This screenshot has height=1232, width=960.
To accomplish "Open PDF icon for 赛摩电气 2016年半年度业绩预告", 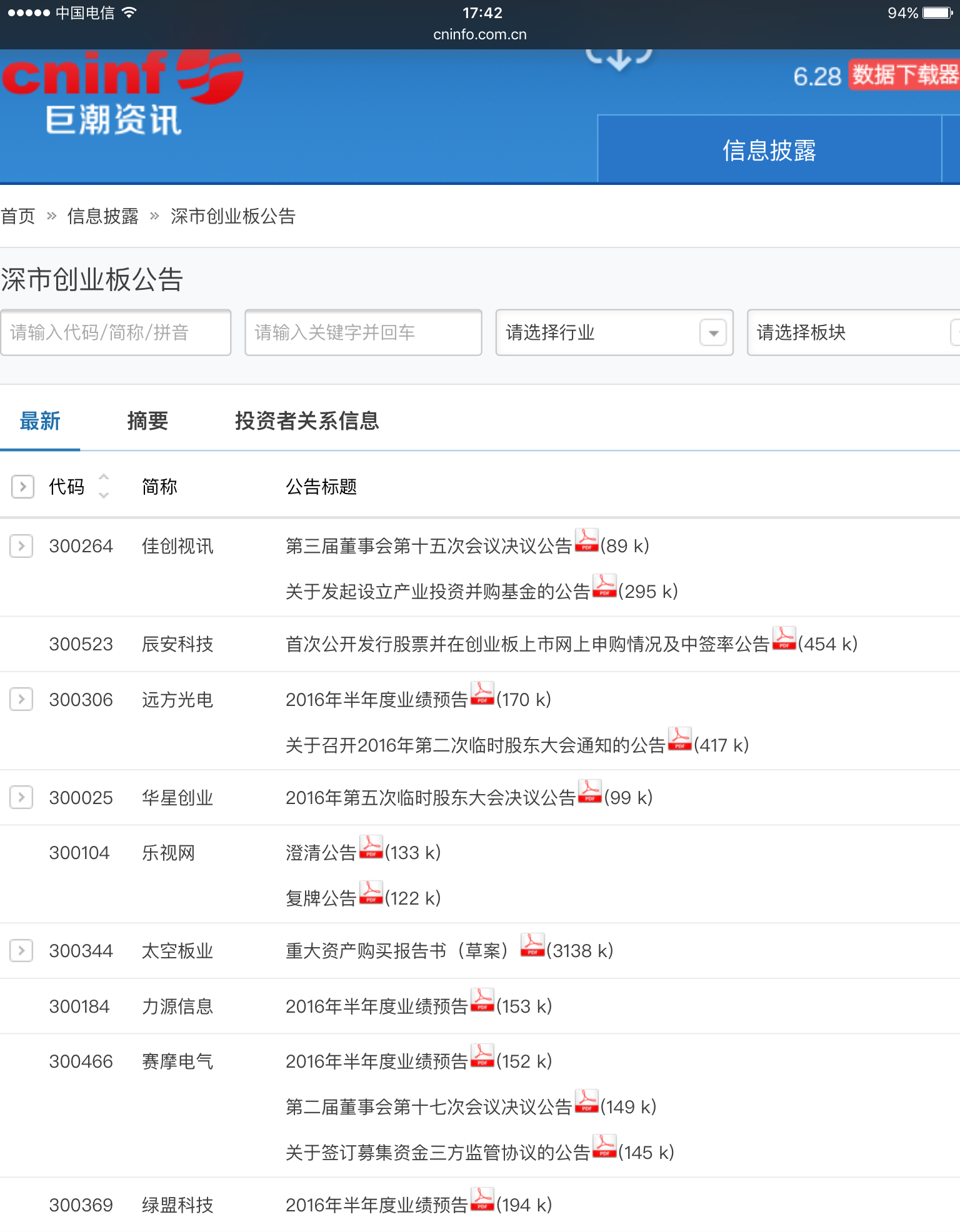I will (x=482, y=1056).
